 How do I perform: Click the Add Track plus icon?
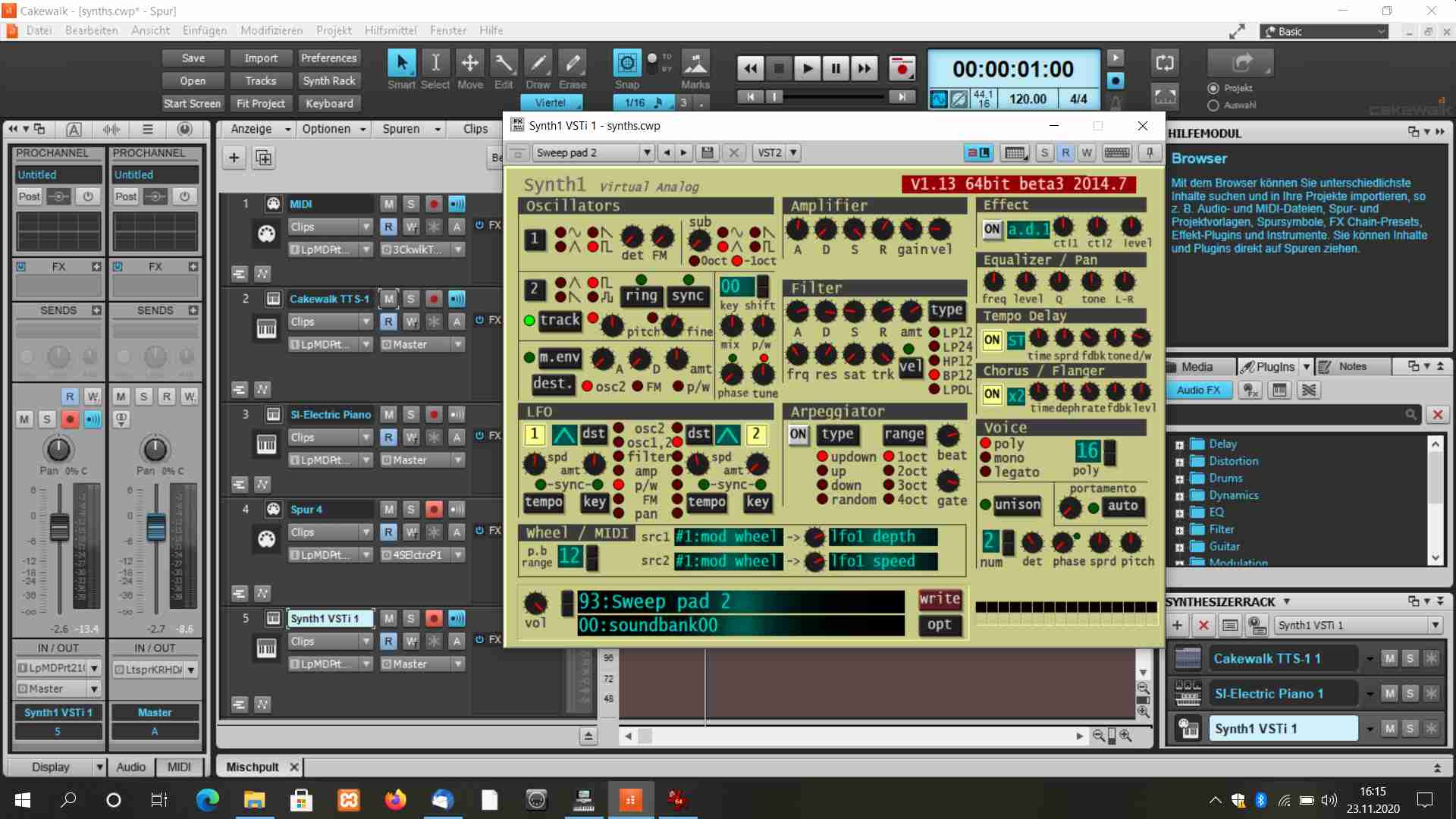point(234,158)
